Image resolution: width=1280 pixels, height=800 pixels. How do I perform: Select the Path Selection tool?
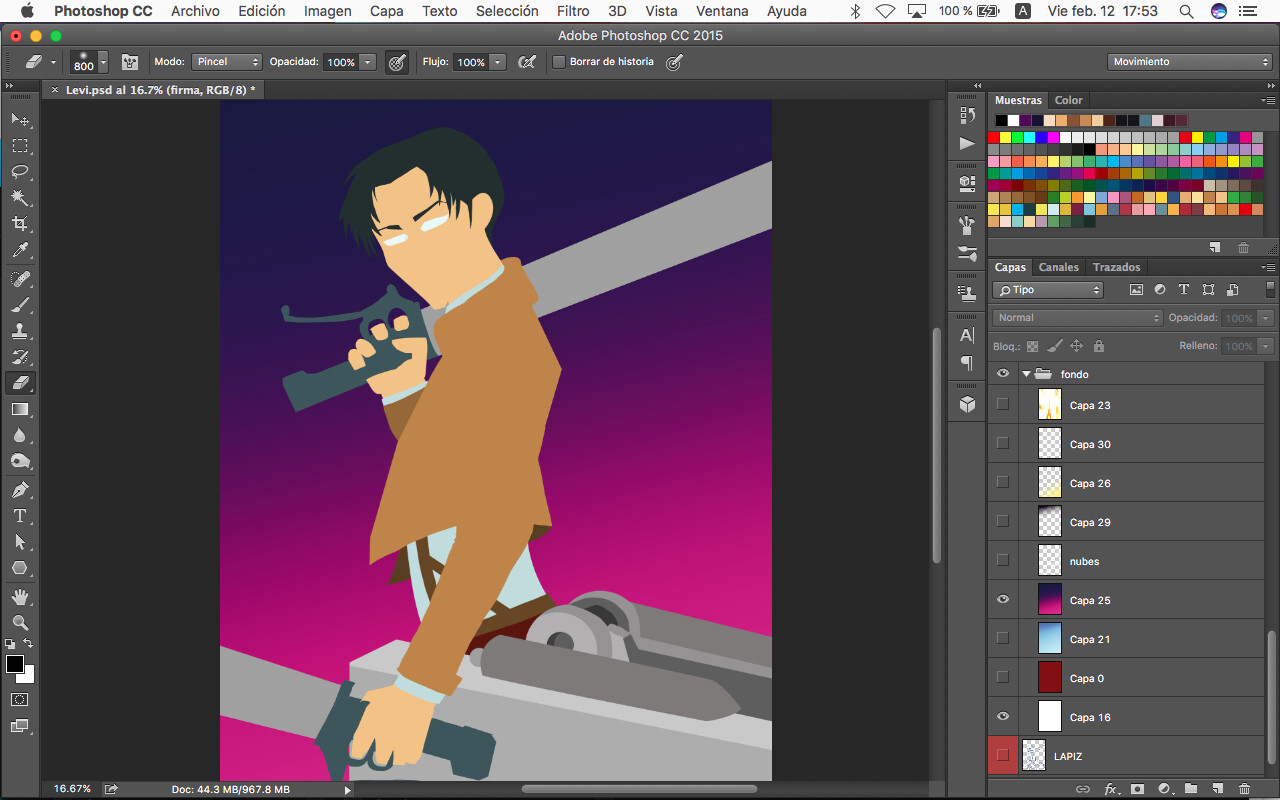pos(20,542)
